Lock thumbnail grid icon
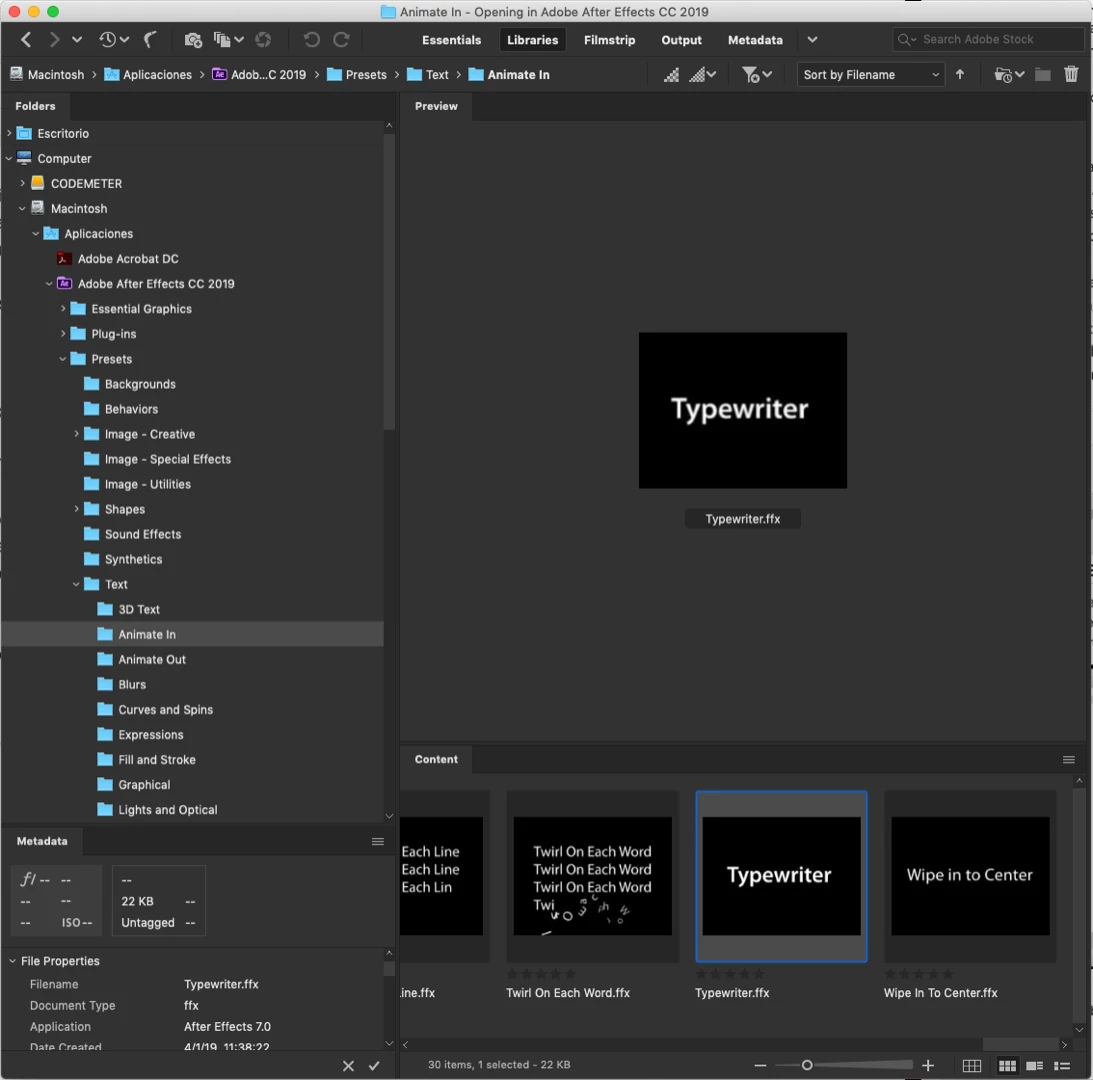The width and height of the screenshot is (1093, 1080). coord(972,1065)
